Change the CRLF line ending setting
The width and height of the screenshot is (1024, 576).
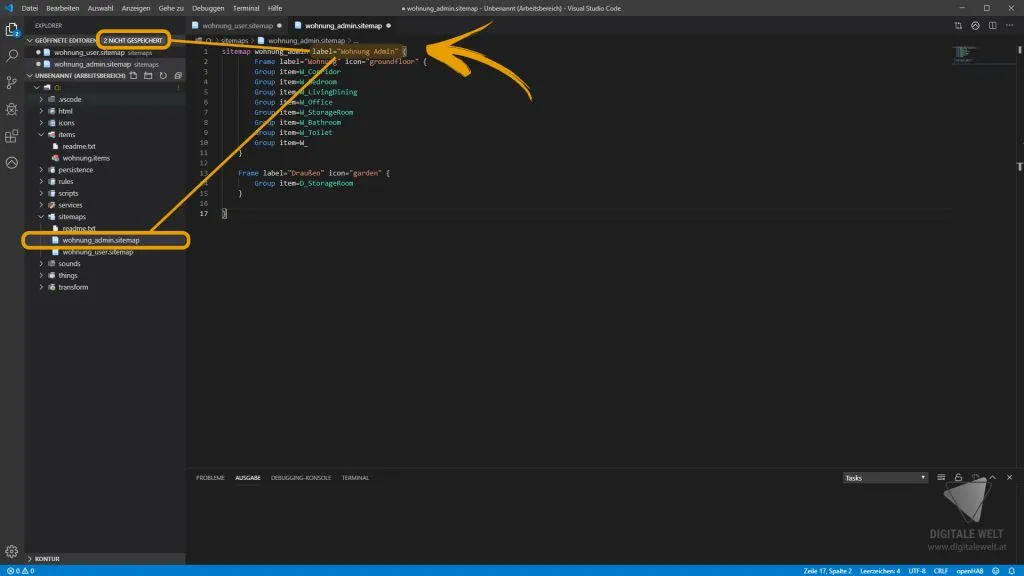point(940,571)
